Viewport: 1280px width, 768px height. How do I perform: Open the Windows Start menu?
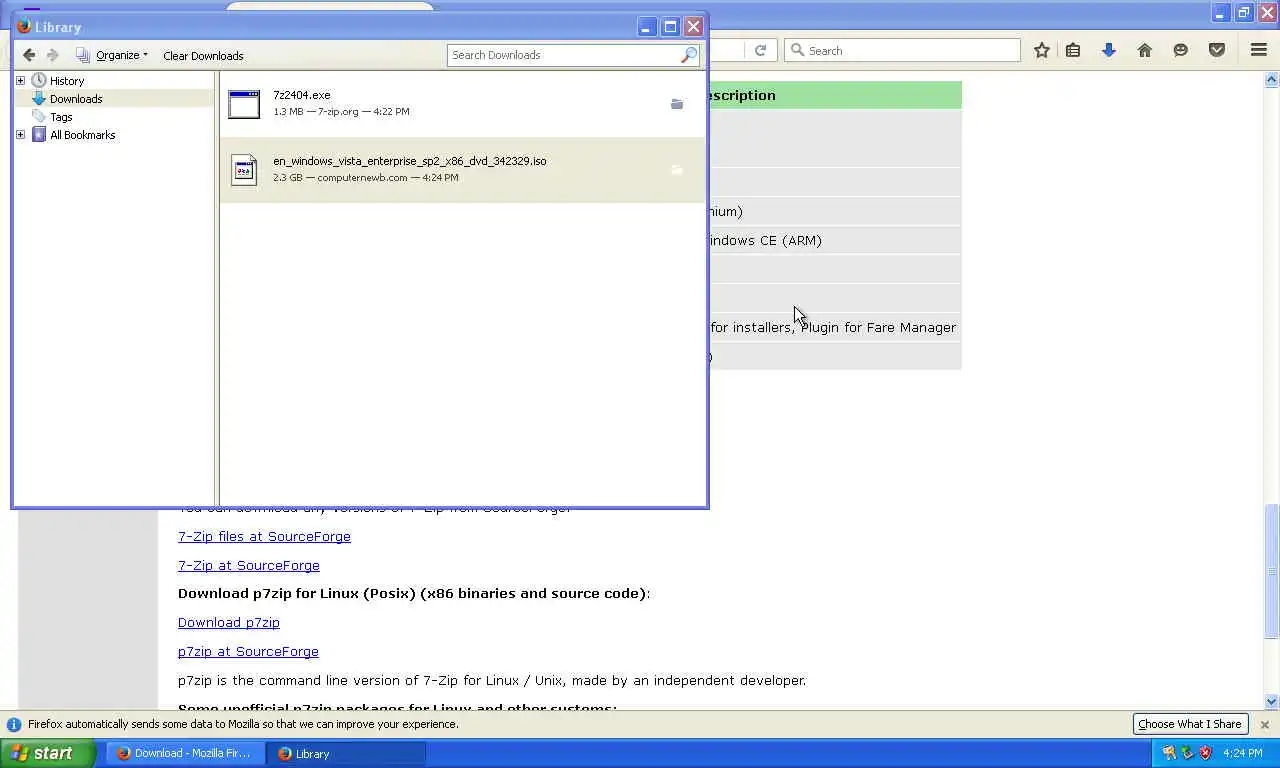[47, 754]
